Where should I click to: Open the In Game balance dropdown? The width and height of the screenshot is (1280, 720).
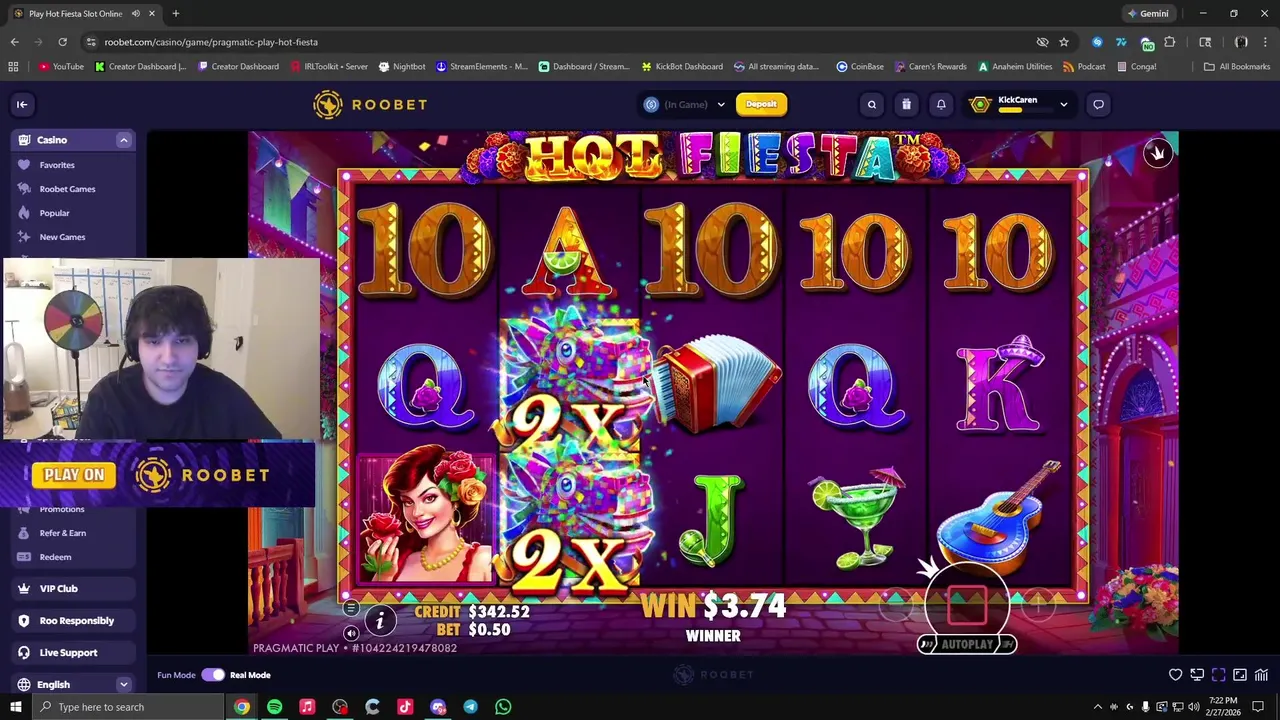(685, 104)
